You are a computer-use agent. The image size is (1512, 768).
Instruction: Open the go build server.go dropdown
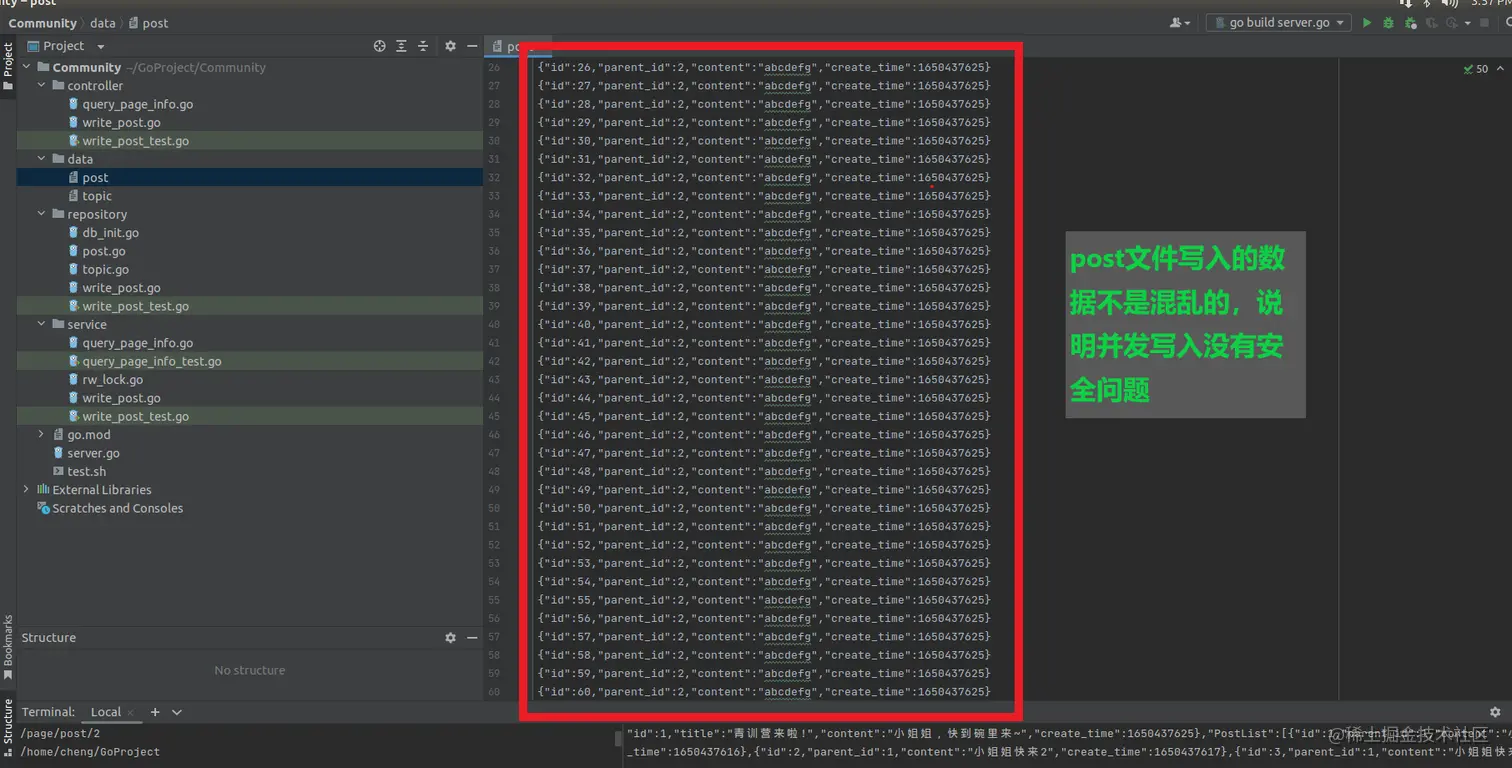[1279, 22]
